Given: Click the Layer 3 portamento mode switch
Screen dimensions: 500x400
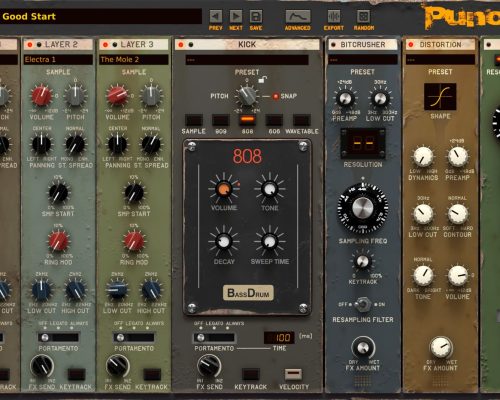Looking at the screenshot, I should (x=134, y=338).
